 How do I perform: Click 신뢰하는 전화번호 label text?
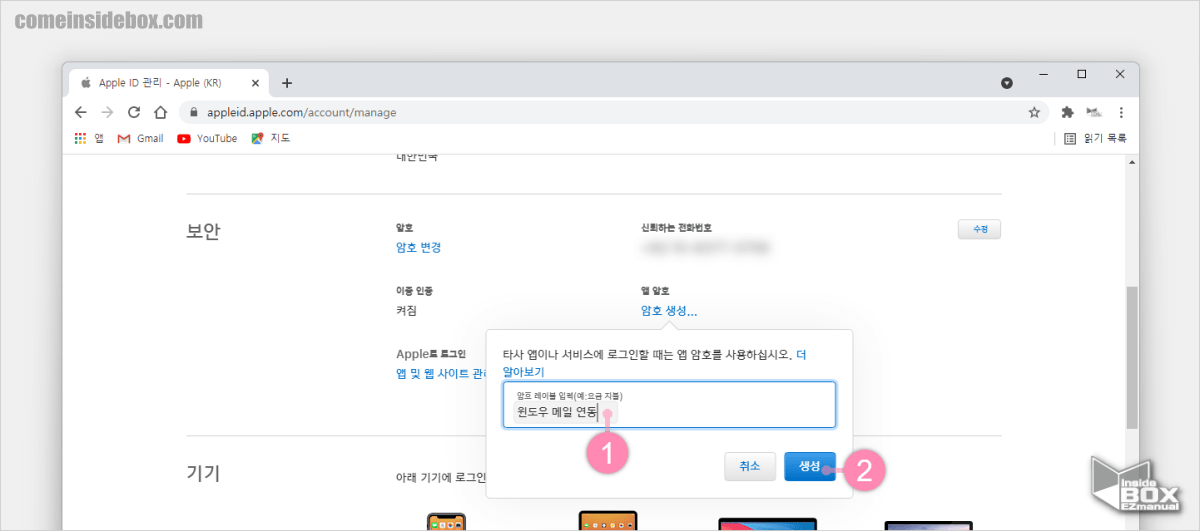point(676,228)
